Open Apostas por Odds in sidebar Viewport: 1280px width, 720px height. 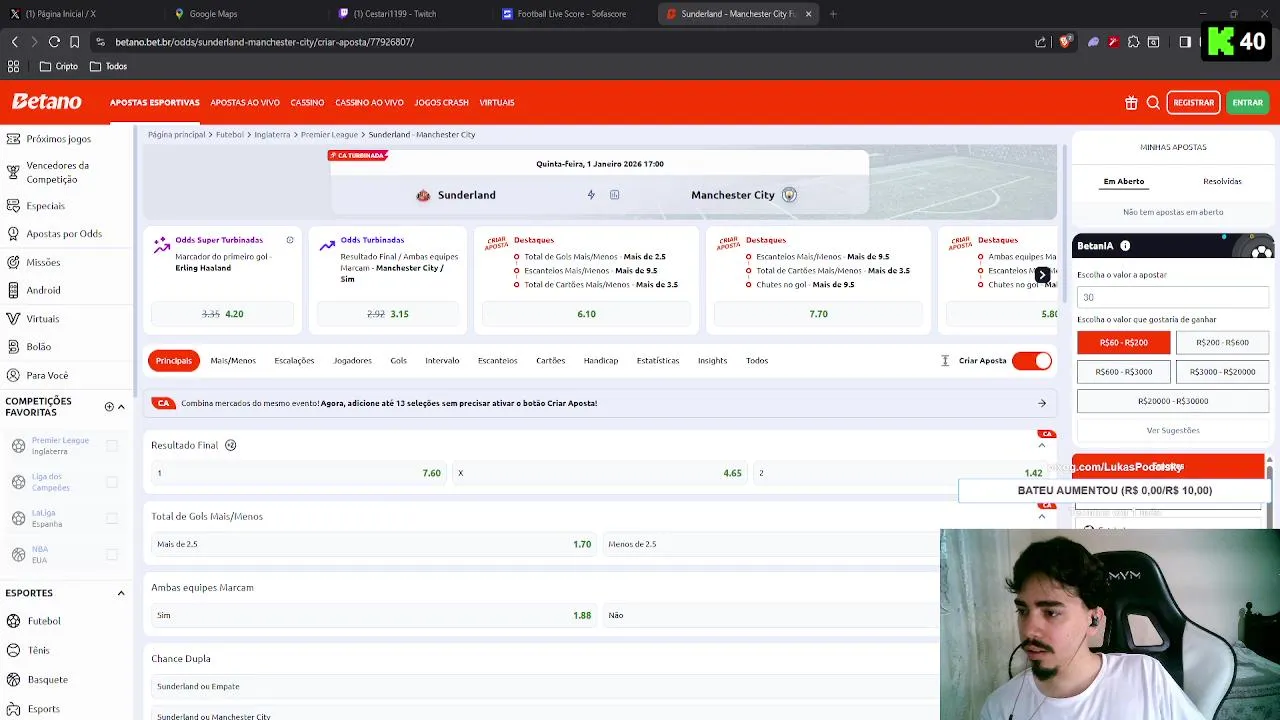point(63,234)
